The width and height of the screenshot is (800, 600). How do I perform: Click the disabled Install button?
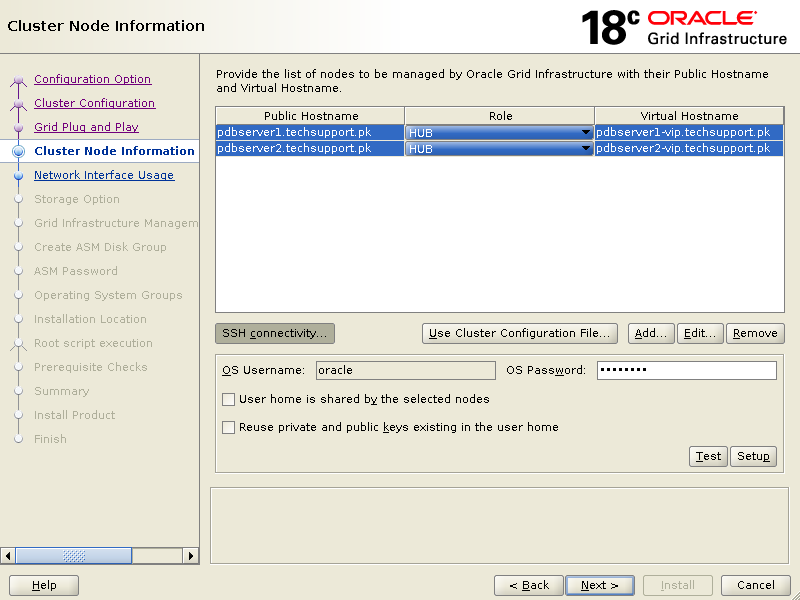coord(678,585)
